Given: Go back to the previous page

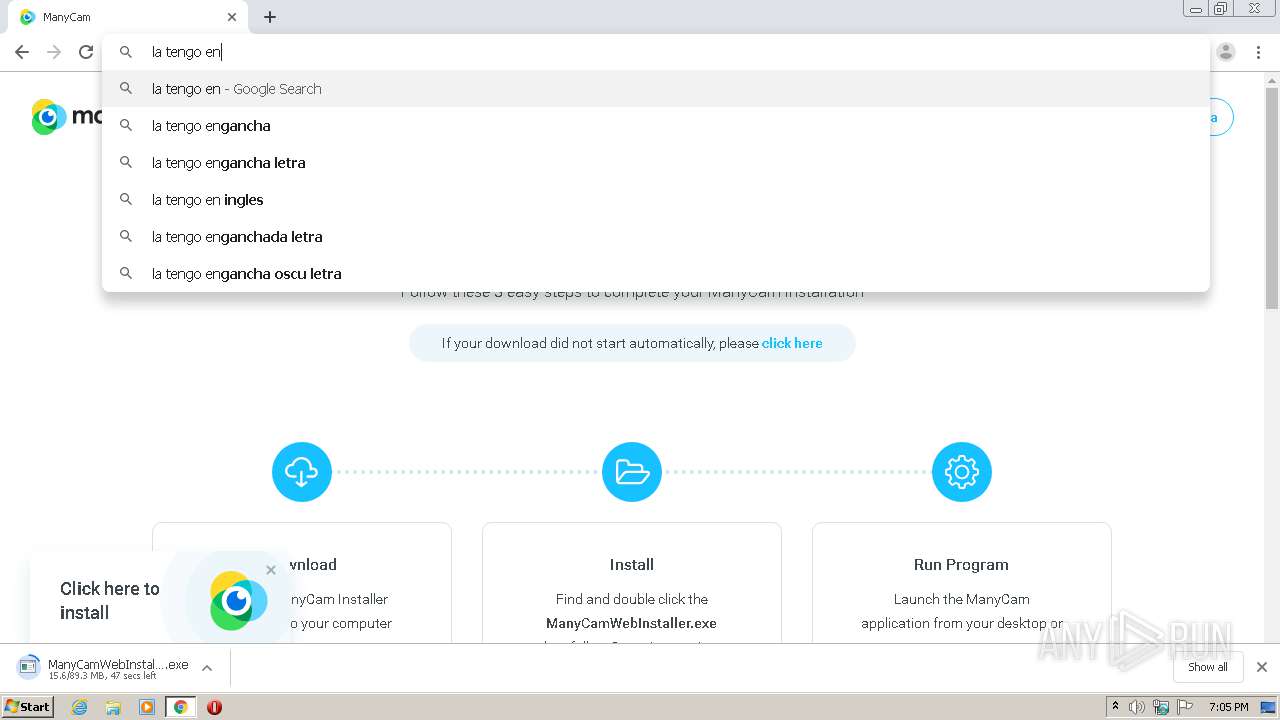Looking at the screenshot, I should (x=22, y=52).
